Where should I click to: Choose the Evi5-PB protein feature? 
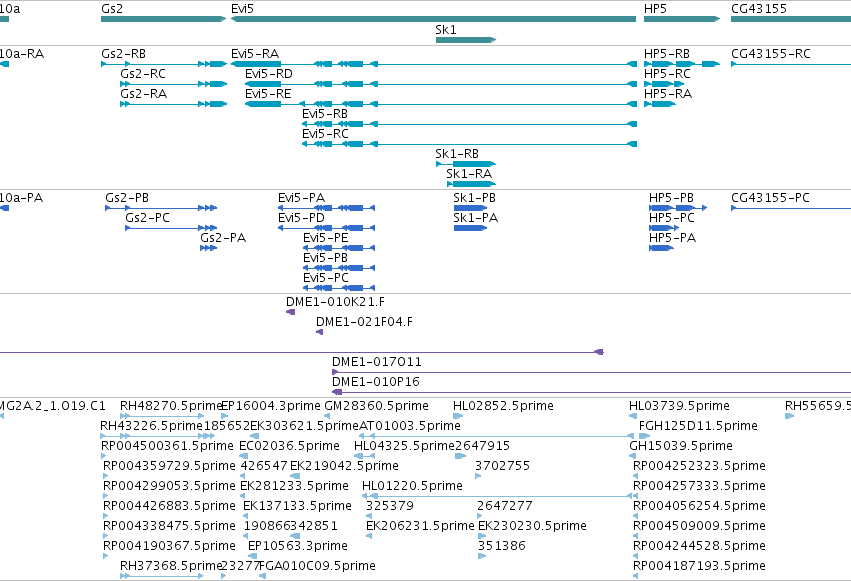pos(339,268)
